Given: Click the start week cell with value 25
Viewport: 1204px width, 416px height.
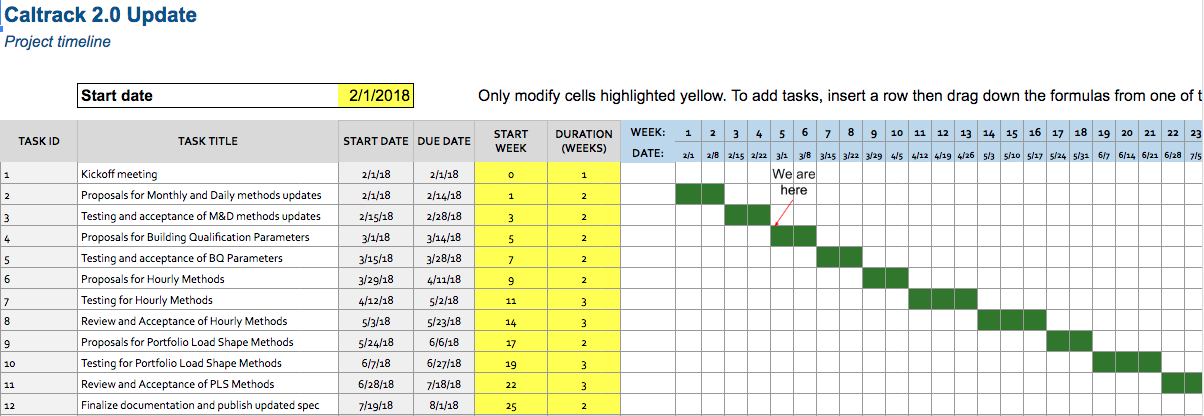Looking at the screenshot, I should [x=511, y=405].
